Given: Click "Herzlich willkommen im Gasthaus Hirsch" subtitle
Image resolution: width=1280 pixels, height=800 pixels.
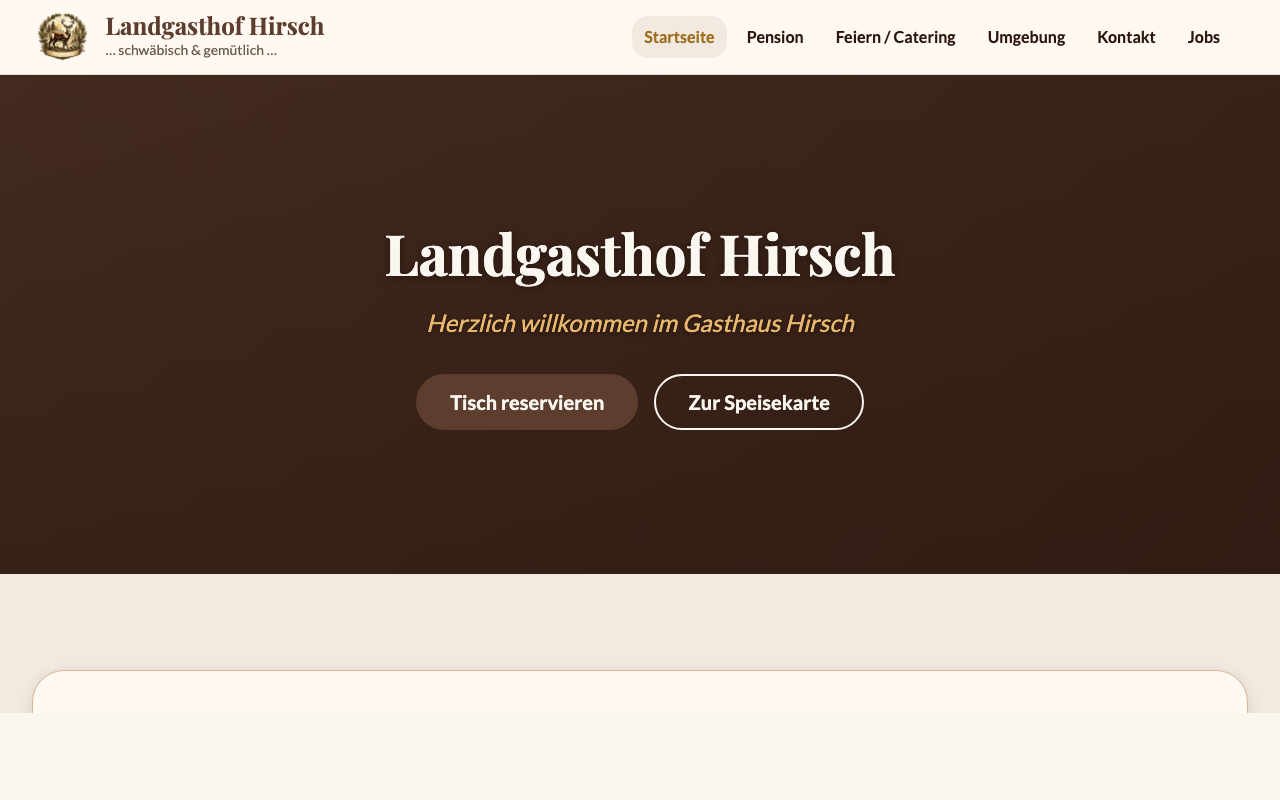Looking at the screenshot, I should 640,323.
